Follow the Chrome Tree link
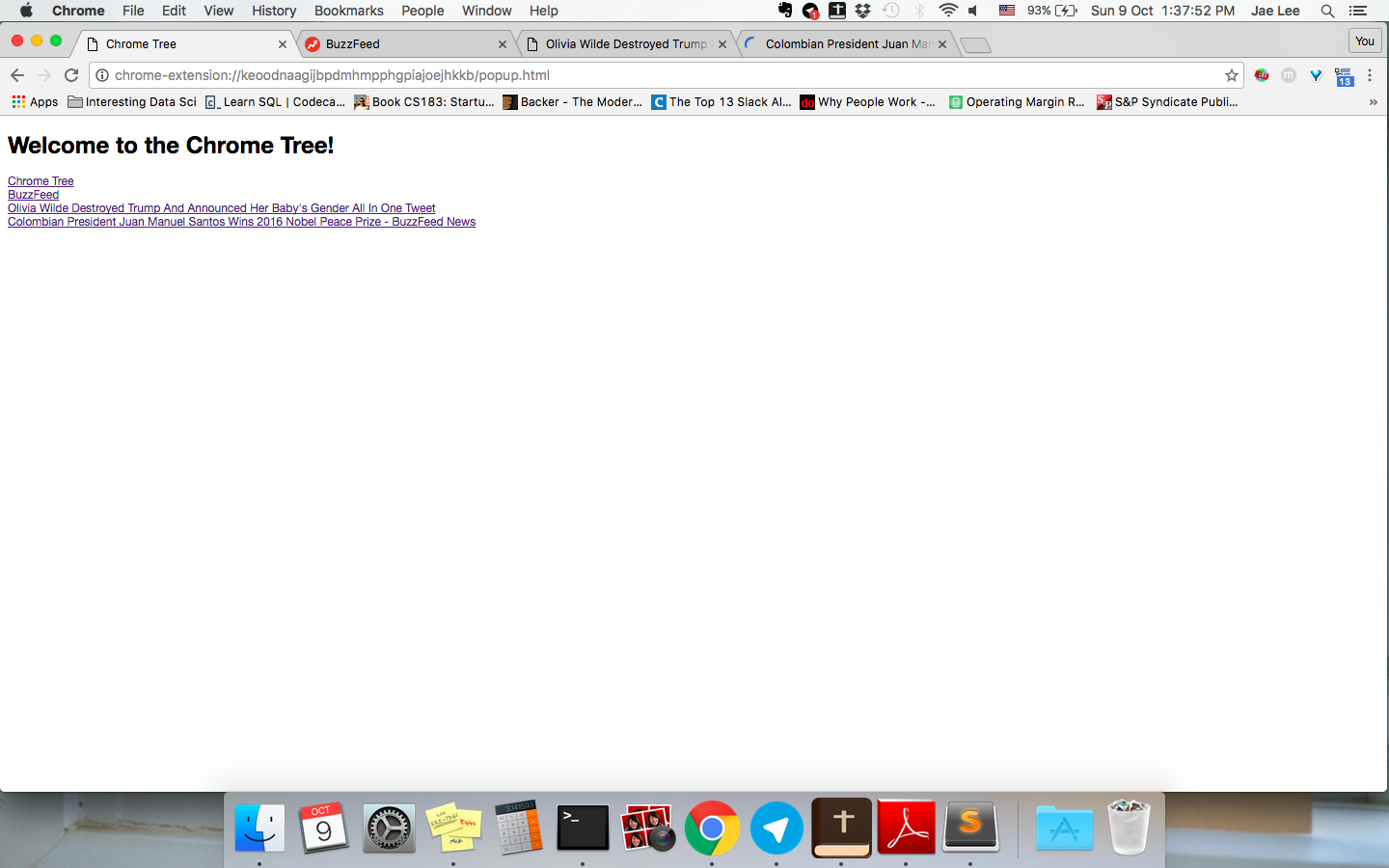 pyautogui.click(x=41, y=181)
